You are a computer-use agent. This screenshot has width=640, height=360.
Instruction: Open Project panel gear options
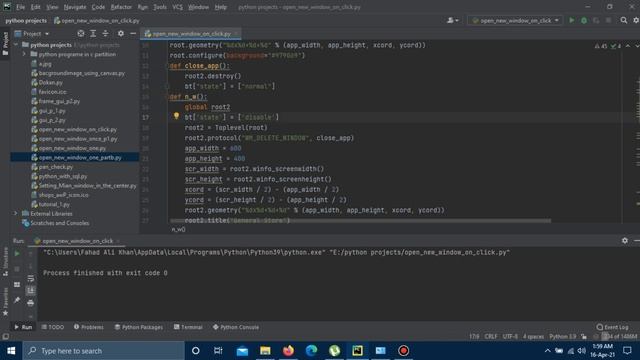tap(120, 33)
